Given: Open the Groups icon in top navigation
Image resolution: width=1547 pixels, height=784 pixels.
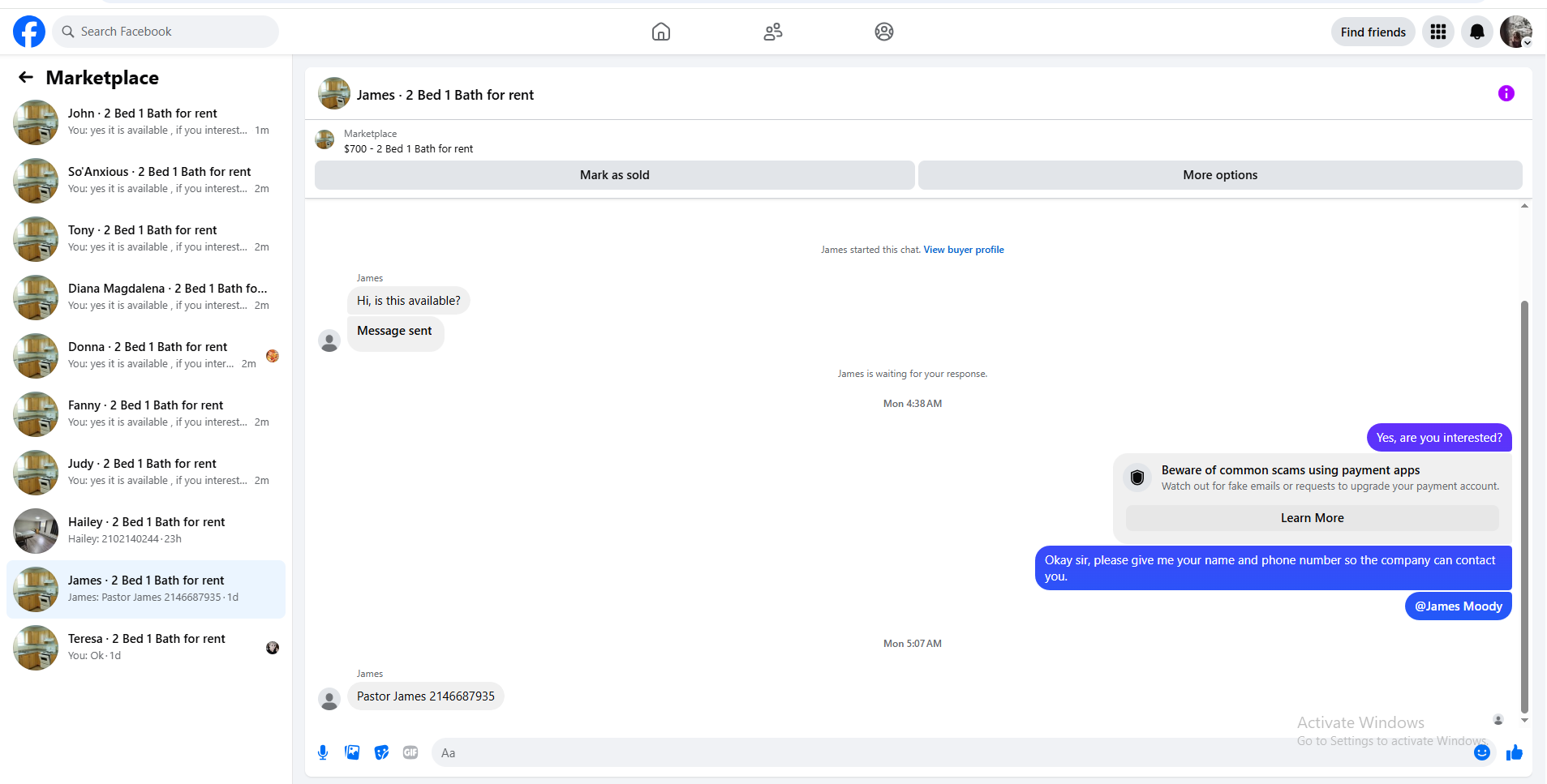Looking at the screenshot, I should [884, 32].
